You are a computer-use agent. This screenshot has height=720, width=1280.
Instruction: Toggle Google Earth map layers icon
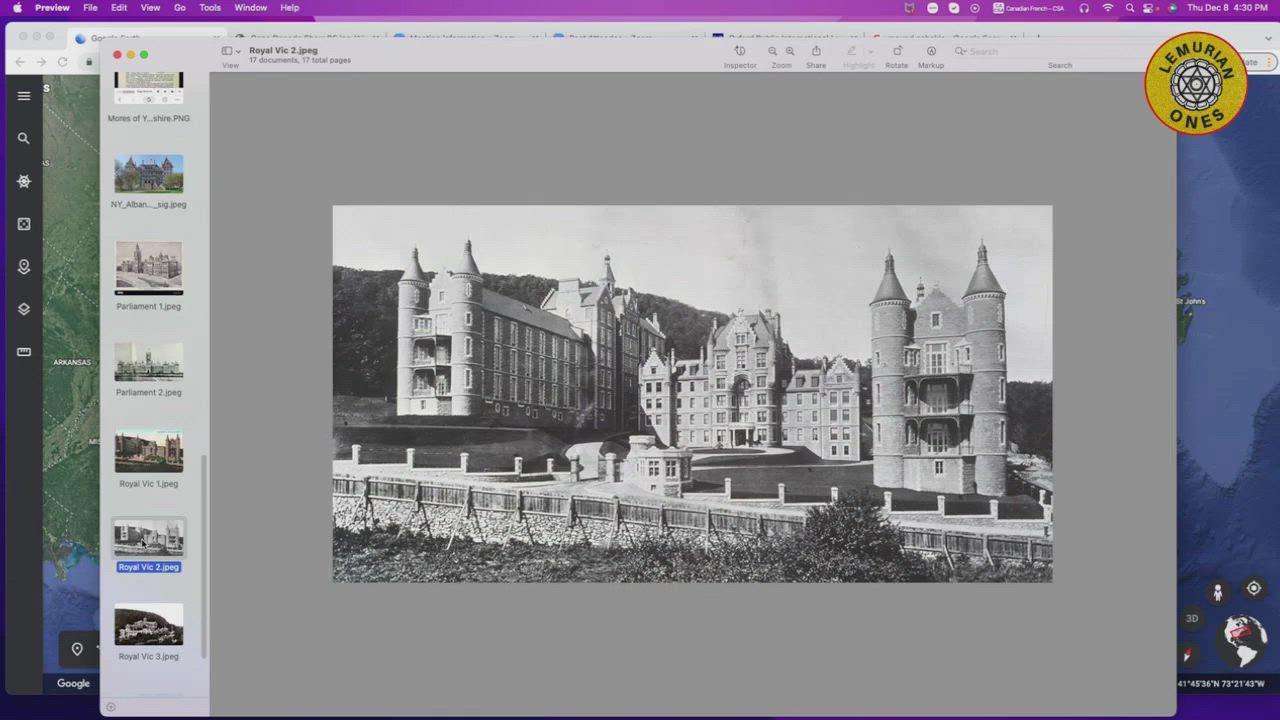point(24,309)
